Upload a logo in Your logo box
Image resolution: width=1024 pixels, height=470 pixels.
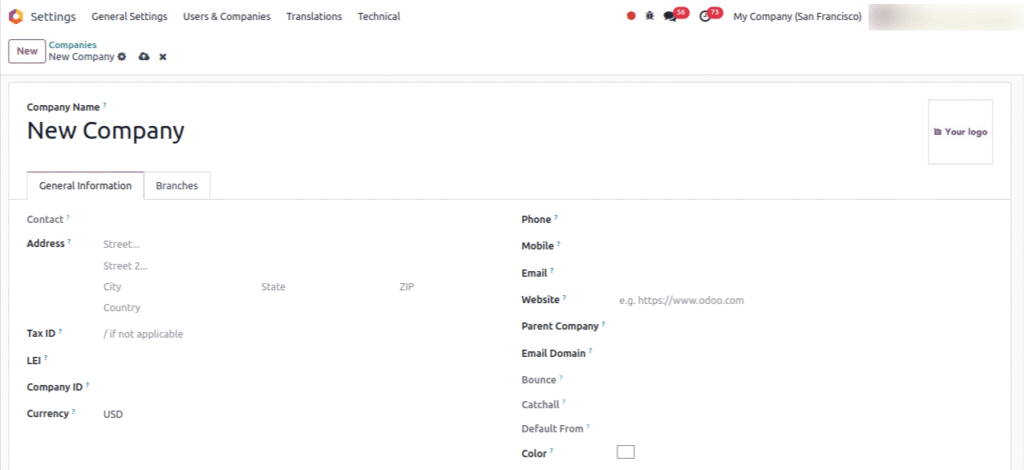(x=960, y=132)
